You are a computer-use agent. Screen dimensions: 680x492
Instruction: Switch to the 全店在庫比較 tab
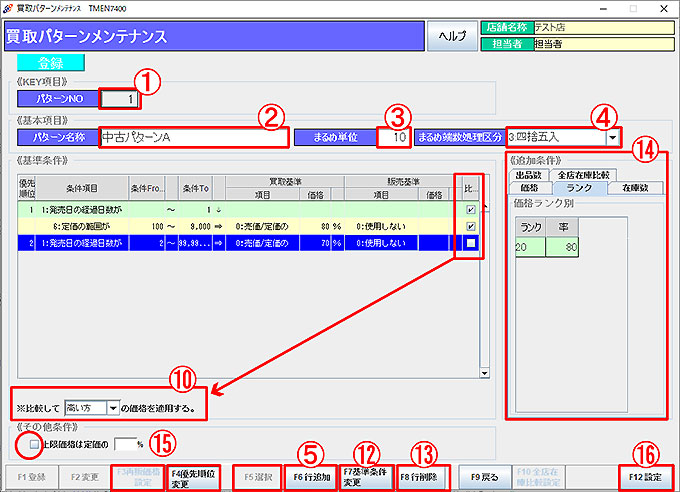click(583, 175)
